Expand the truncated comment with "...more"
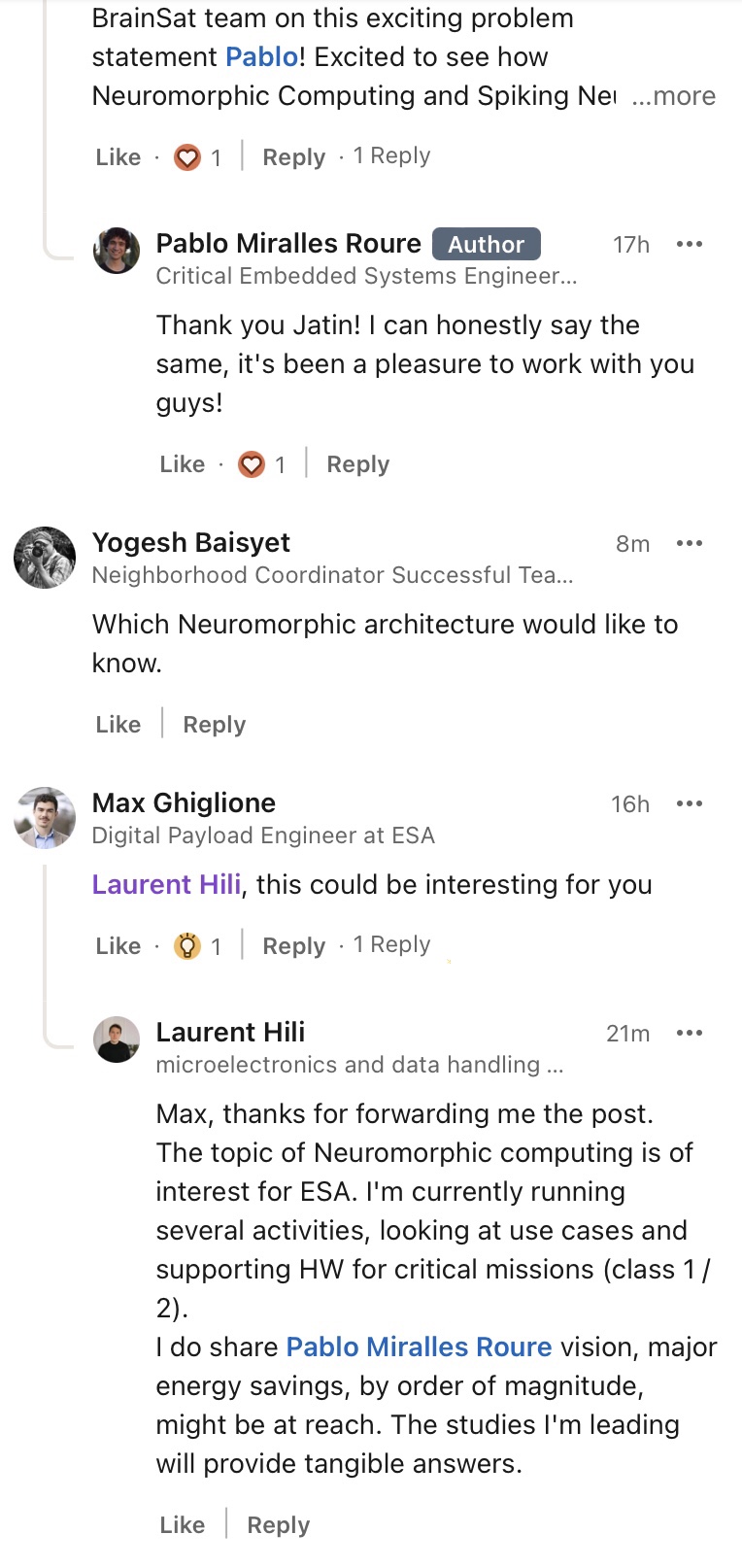The image size is (742, 1568). click(674, 96)
